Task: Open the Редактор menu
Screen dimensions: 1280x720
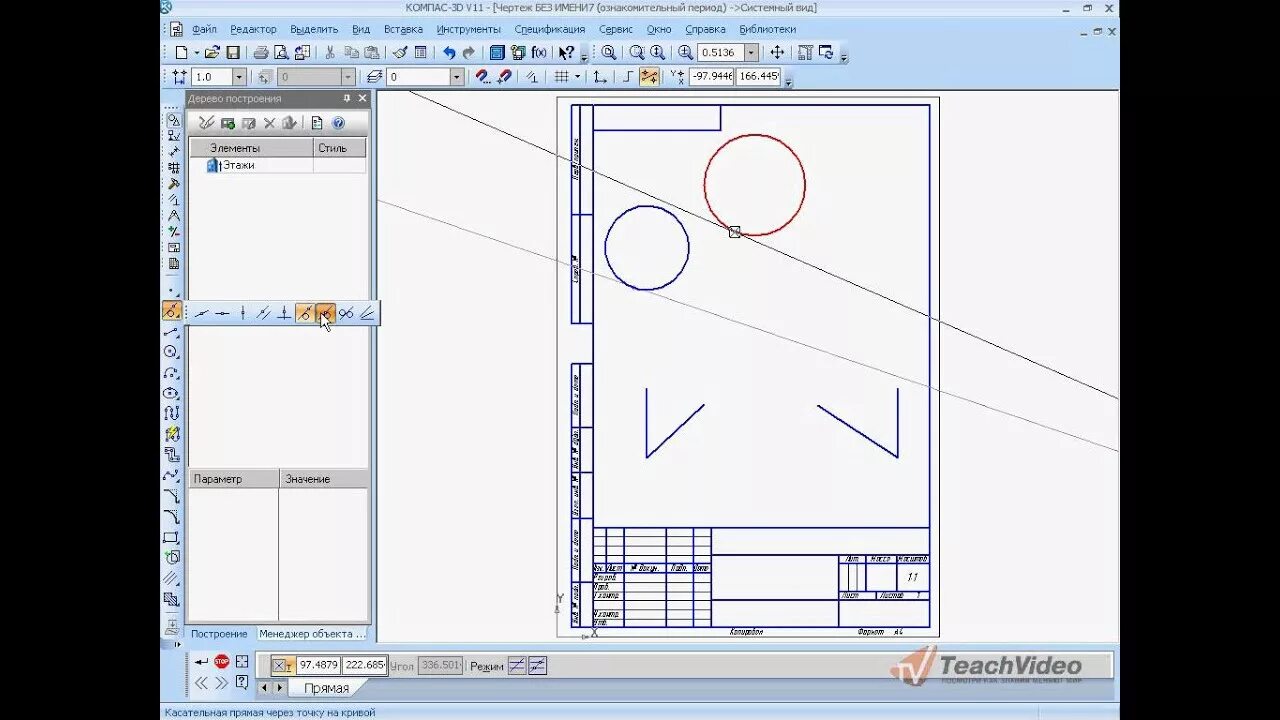Action: point(253,30)
